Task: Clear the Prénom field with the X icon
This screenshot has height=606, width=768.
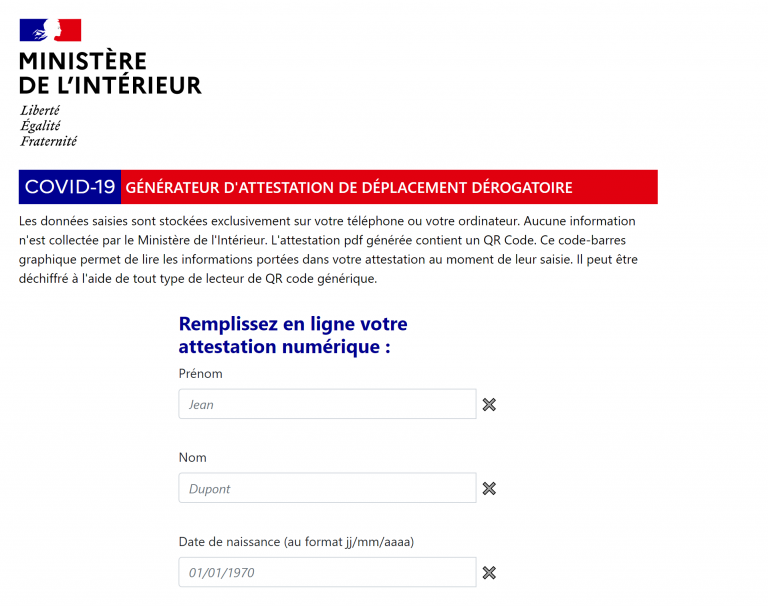Action: (x=489, y=404)
